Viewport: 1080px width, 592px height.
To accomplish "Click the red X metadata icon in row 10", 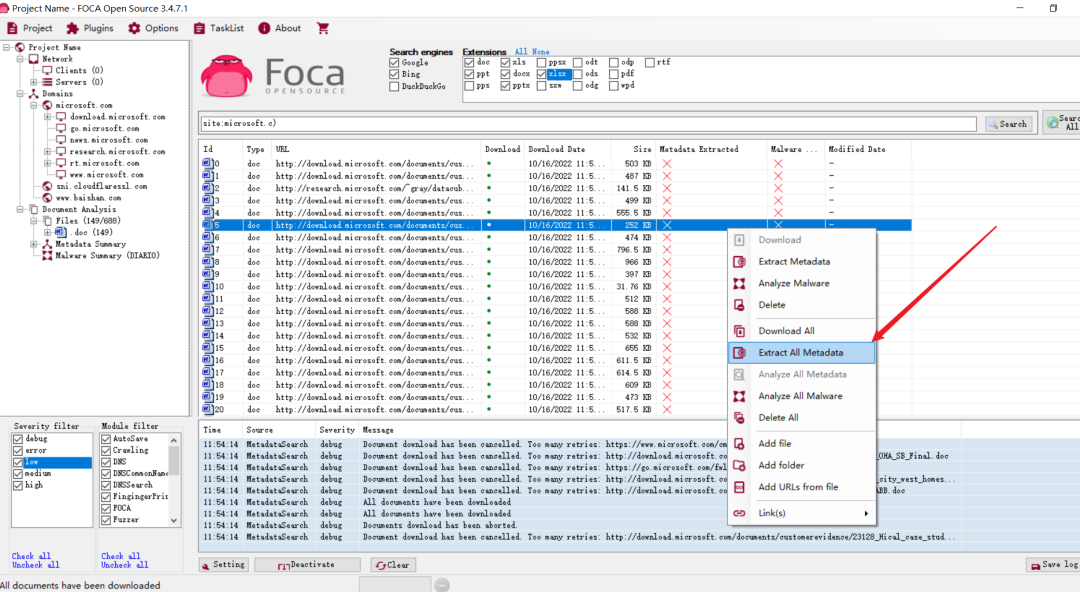I will (667, 287).
